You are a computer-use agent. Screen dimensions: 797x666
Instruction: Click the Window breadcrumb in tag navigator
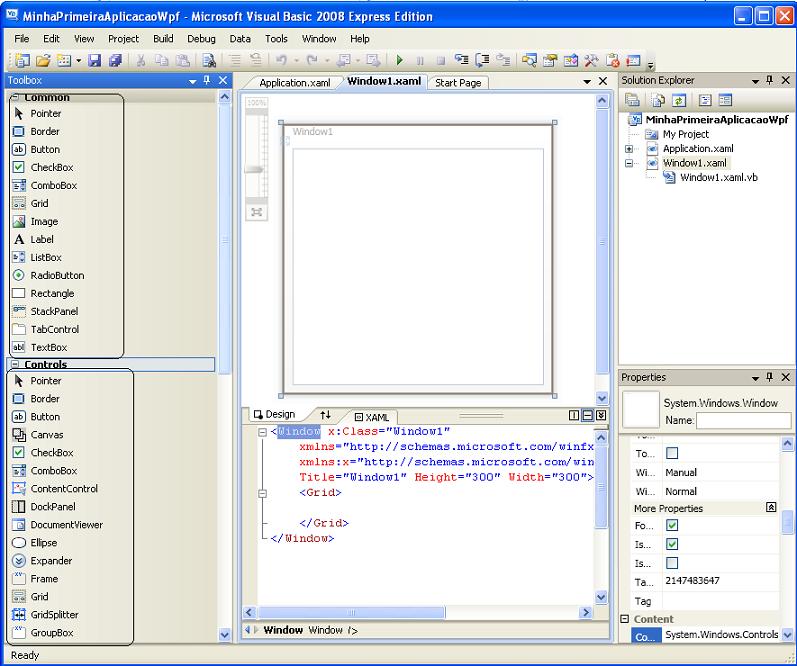tap(283, 630)
